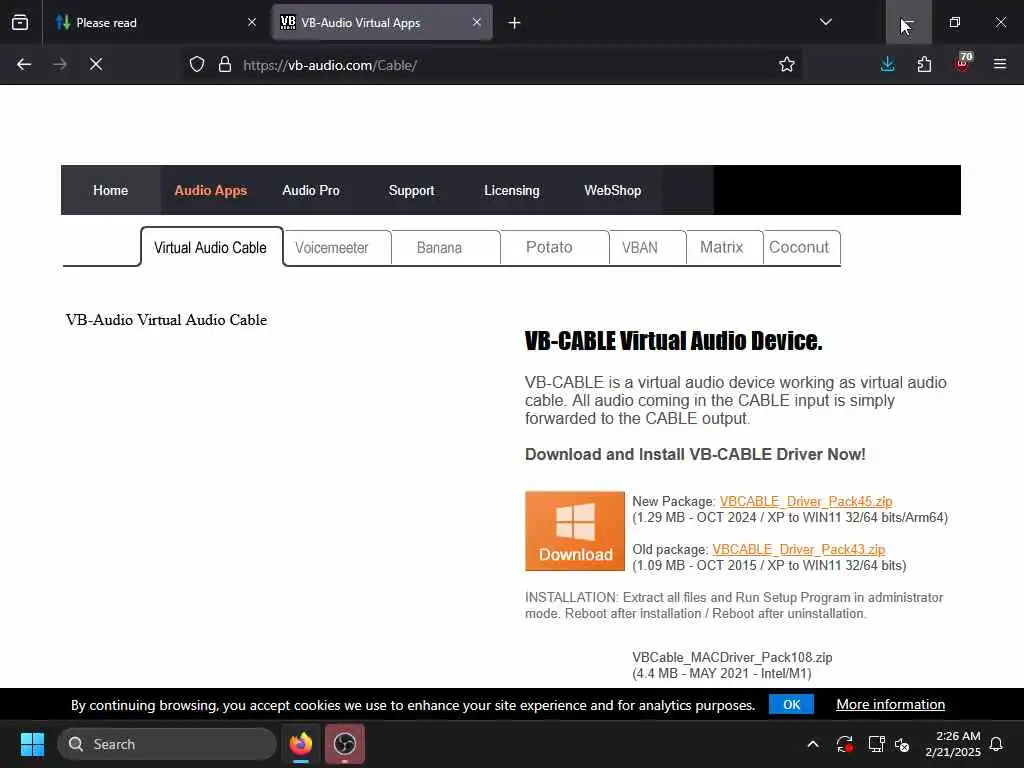Viewport: 1024px width, 768px height.
Task: Switch to Voicemeeter tab
Action: [332, 248]
